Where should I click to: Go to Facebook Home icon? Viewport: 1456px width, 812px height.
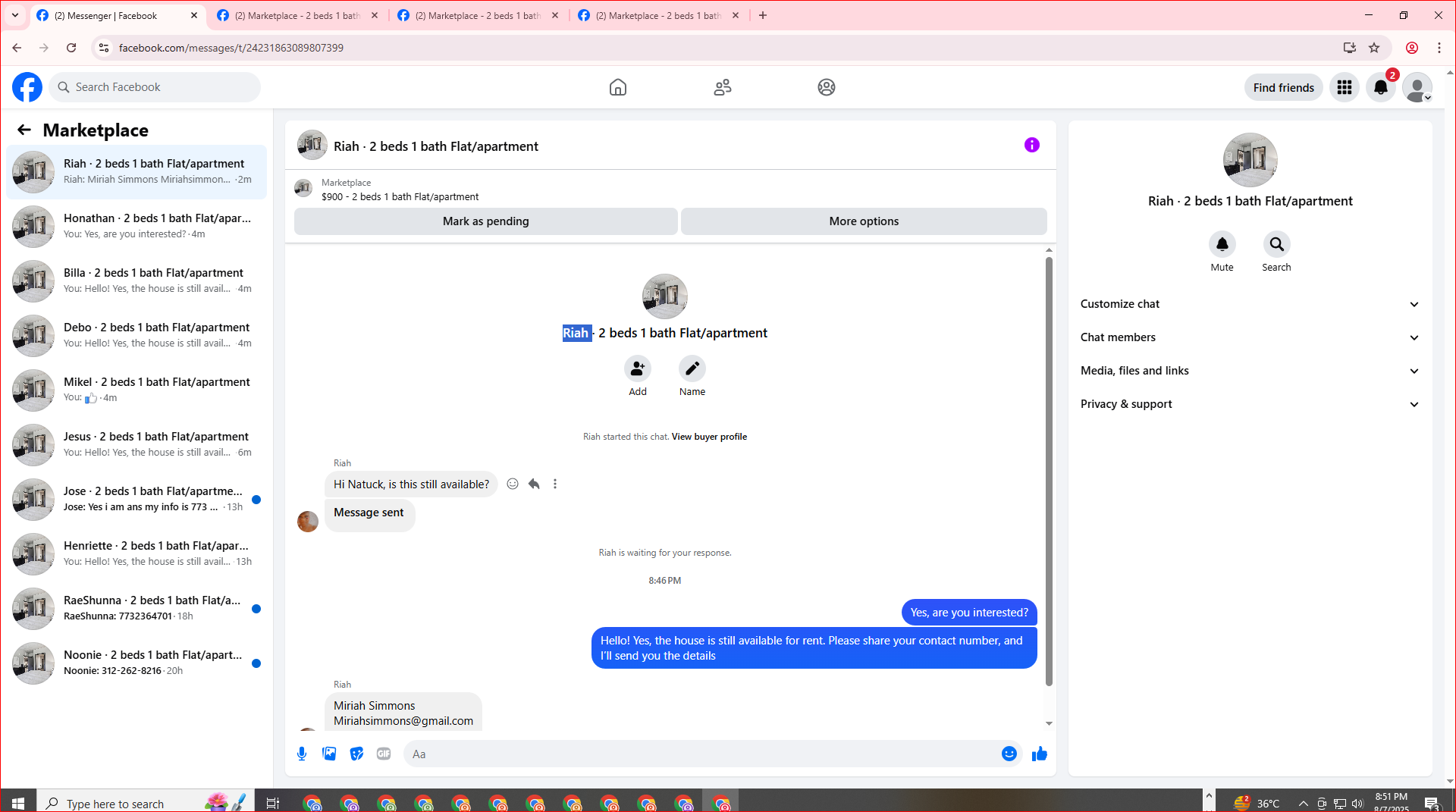pos(618,87)
